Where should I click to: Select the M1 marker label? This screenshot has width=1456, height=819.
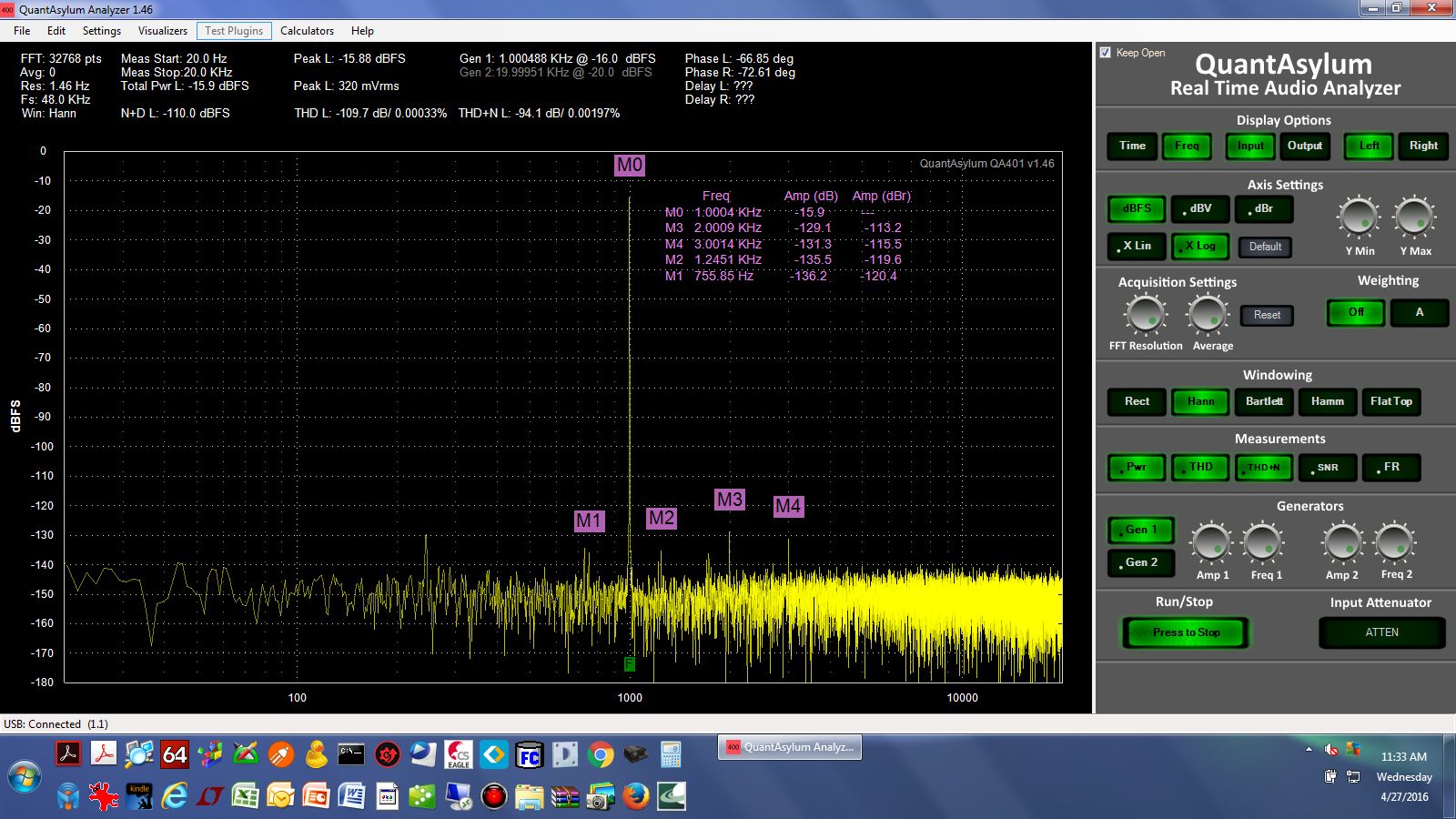[589, 521]
